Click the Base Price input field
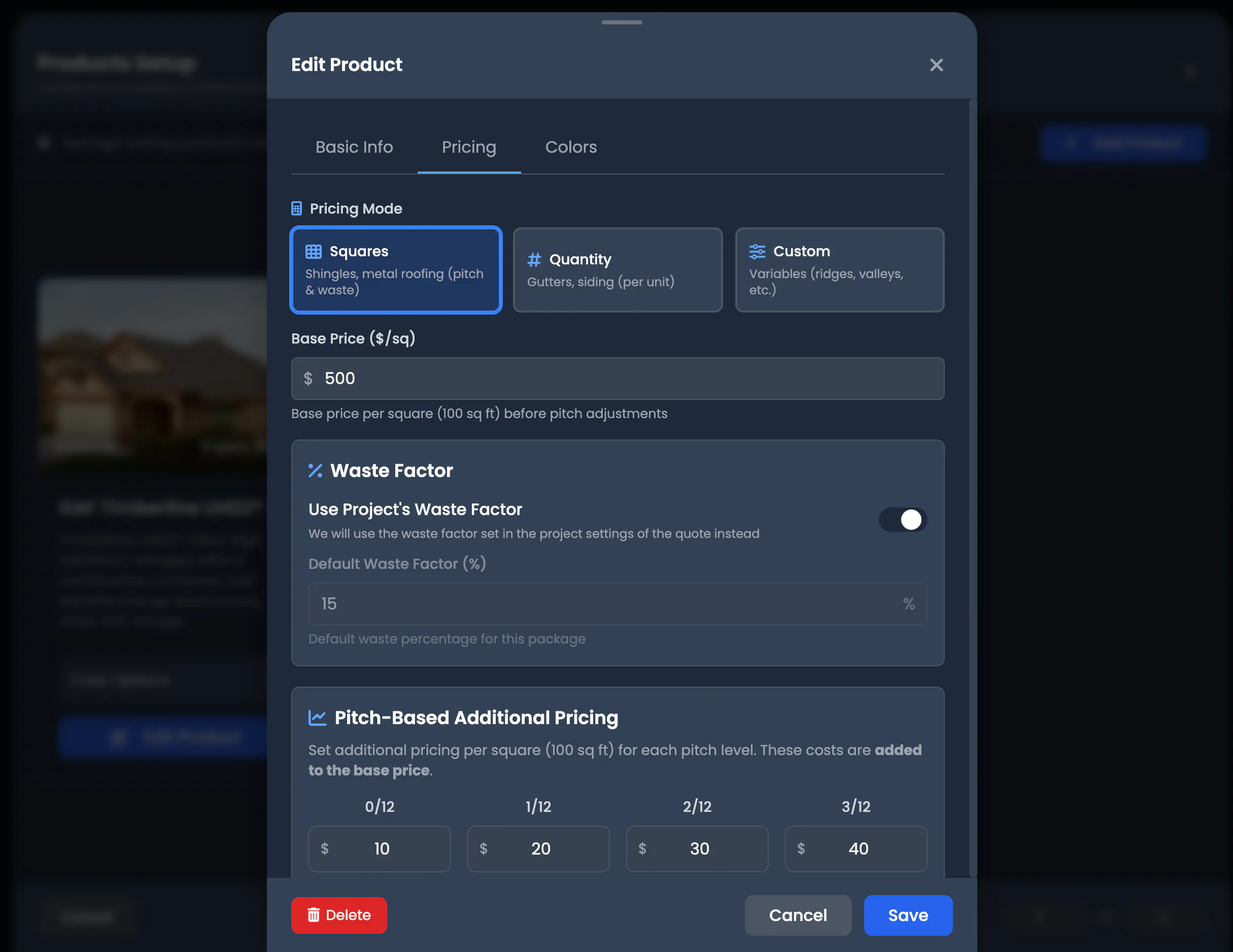 click(x=618, y=379)
